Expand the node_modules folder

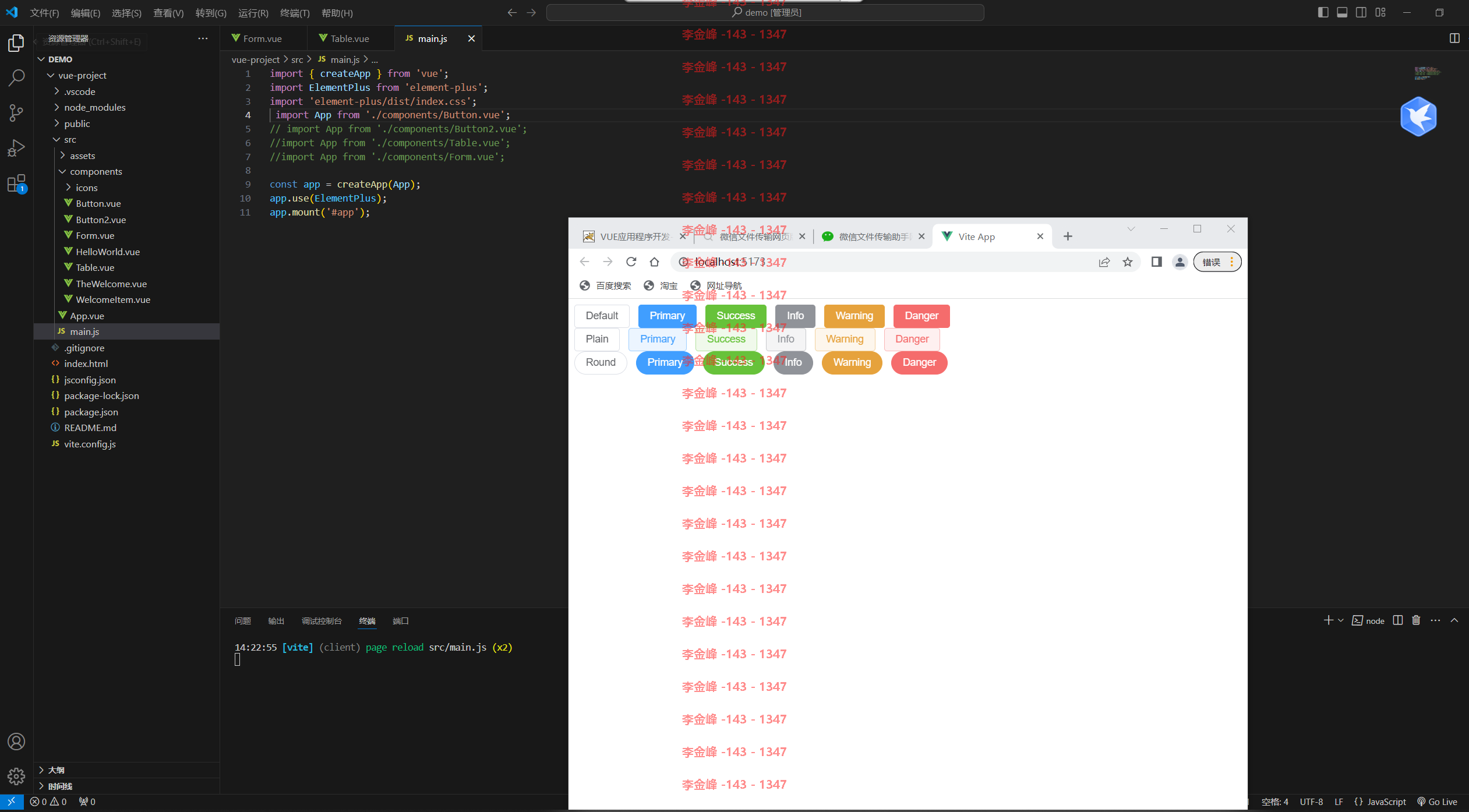coord(57,107)
